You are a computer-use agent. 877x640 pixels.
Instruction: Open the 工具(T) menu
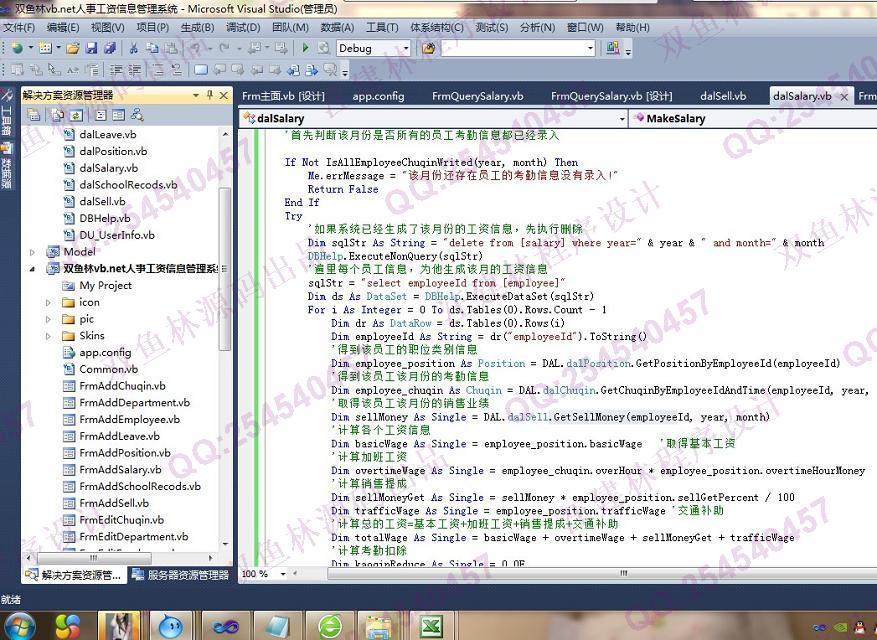(382, 27)
